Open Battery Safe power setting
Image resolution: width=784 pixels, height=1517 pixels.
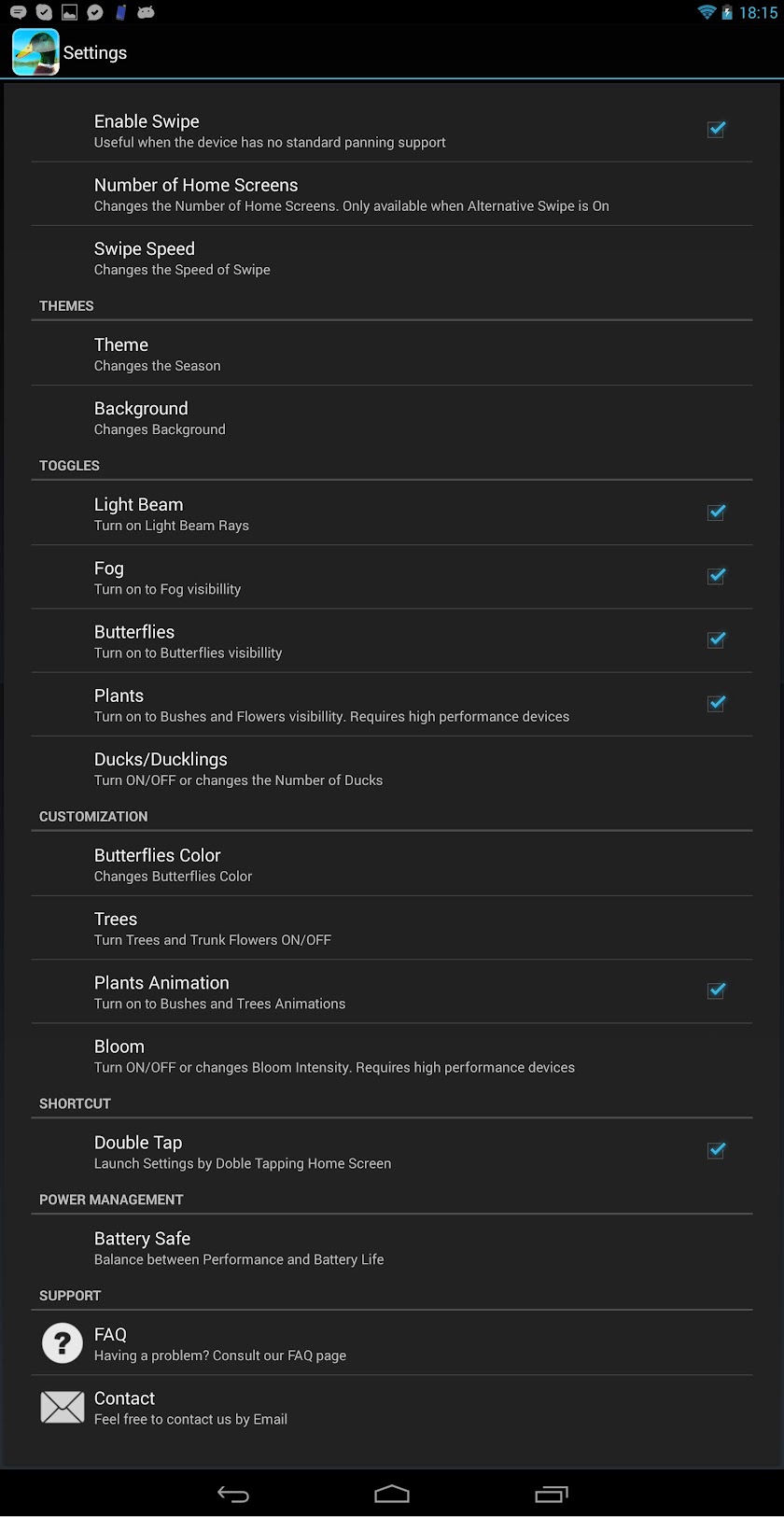pyautogui.click(x=392, y=1247)
